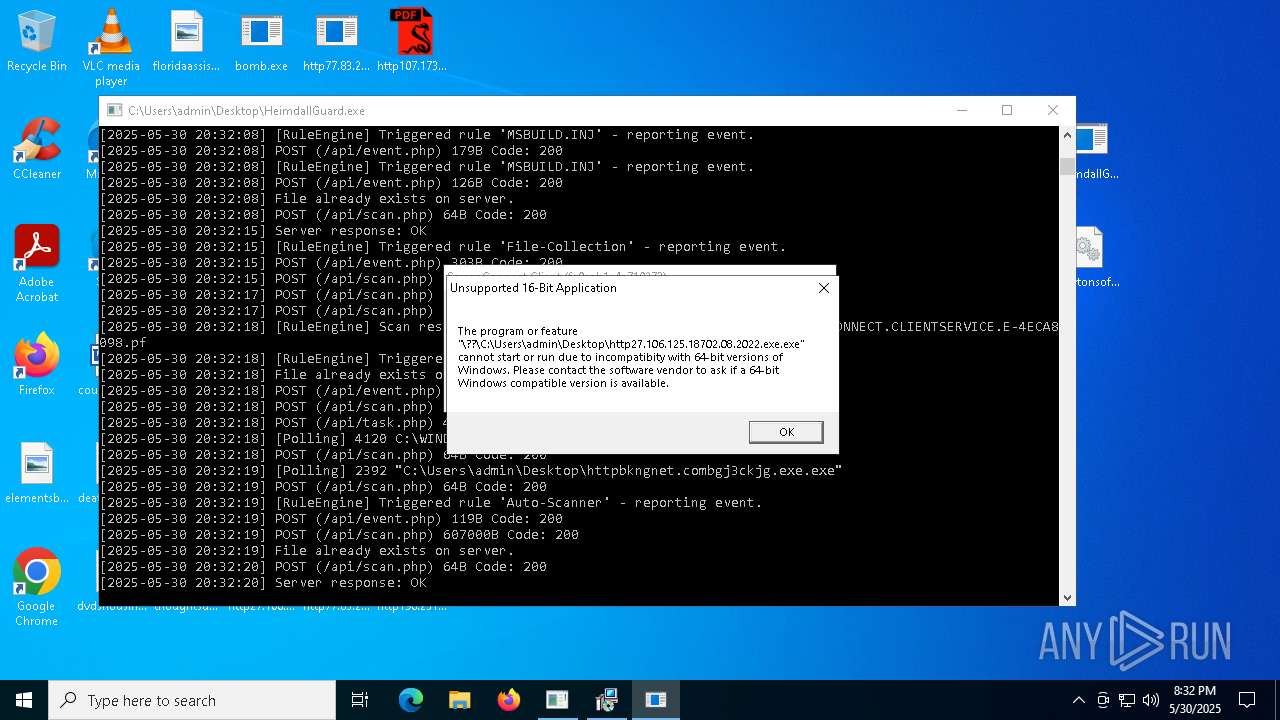Select the Adobe Acrobat desktop shortcut
1280x720 pixels.
click(37, 265)
